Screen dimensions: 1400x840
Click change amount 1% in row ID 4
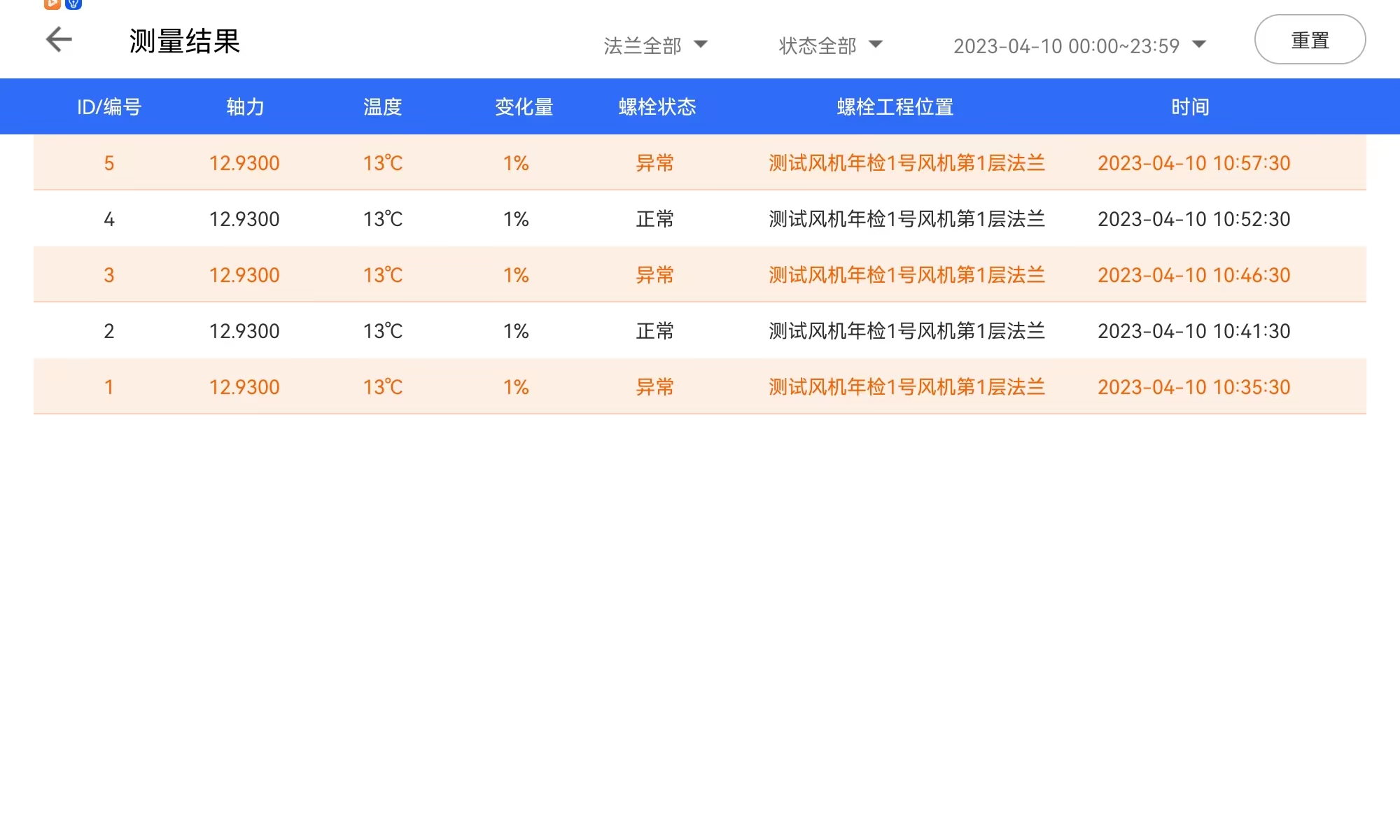tap(516, 219)
